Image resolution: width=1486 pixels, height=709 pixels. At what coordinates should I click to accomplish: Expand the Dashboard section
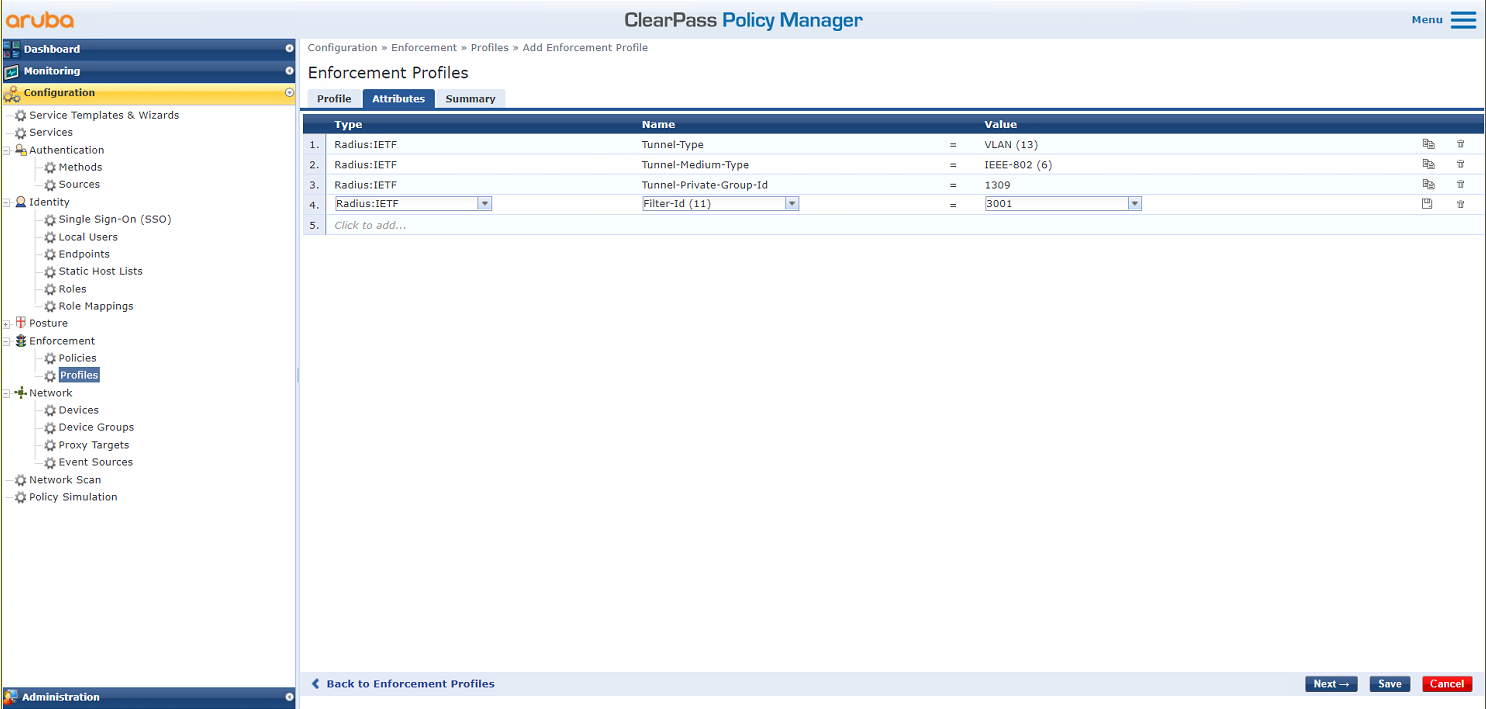pyautogui.click(x=289, y=49)
